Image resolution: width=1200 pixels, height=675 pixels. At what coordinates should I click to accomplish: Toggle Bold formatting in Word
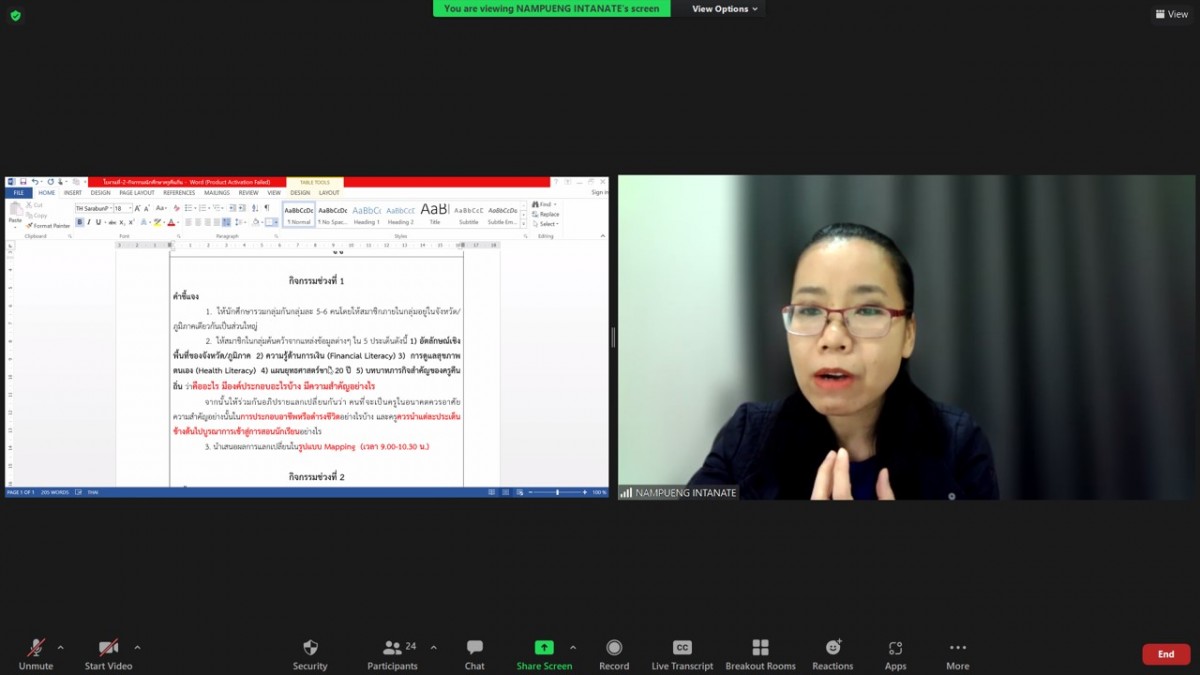click(80, 222)
